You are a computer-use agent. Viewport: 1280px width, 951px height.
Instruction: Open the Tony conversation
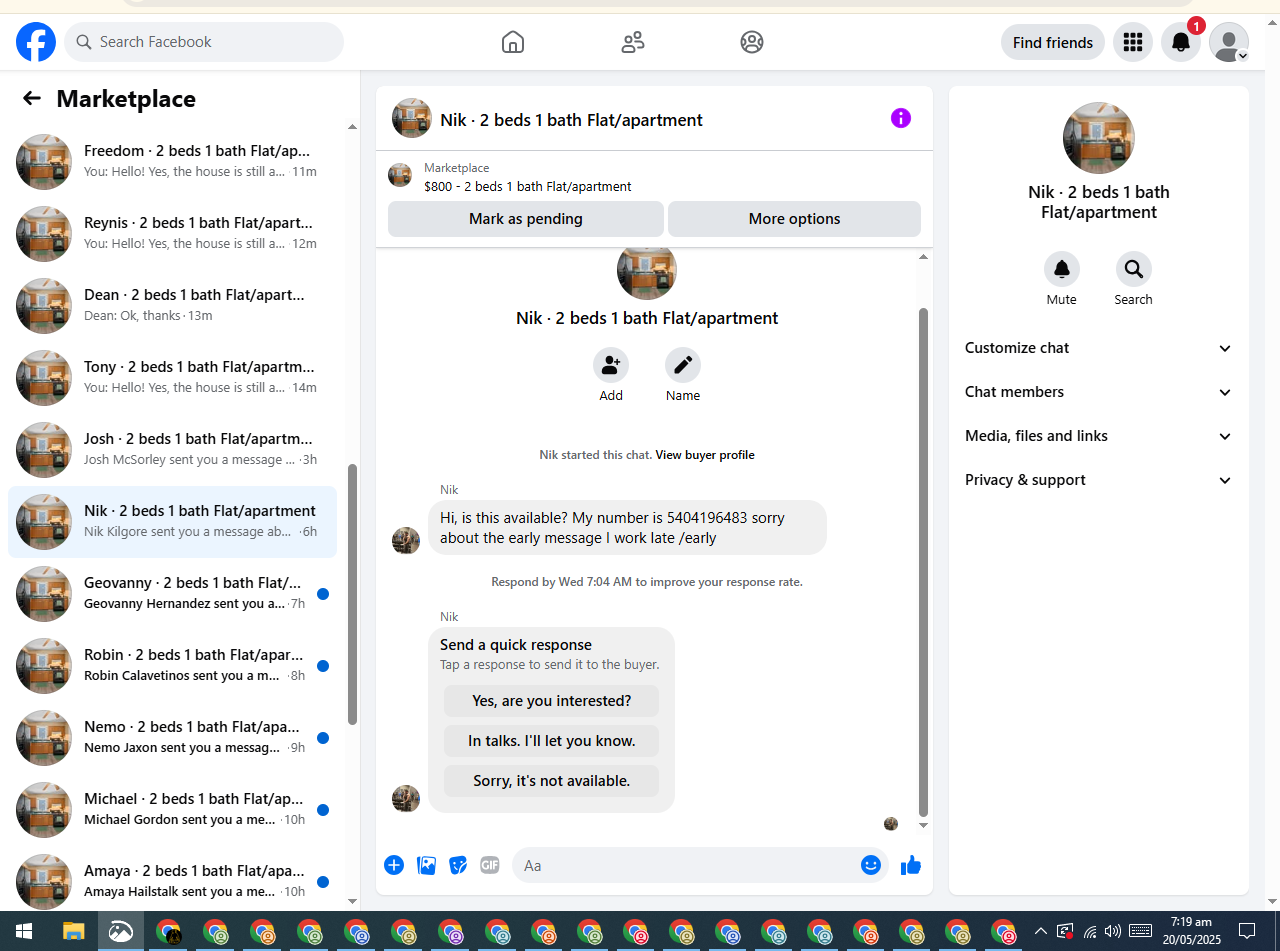[172, 378]
